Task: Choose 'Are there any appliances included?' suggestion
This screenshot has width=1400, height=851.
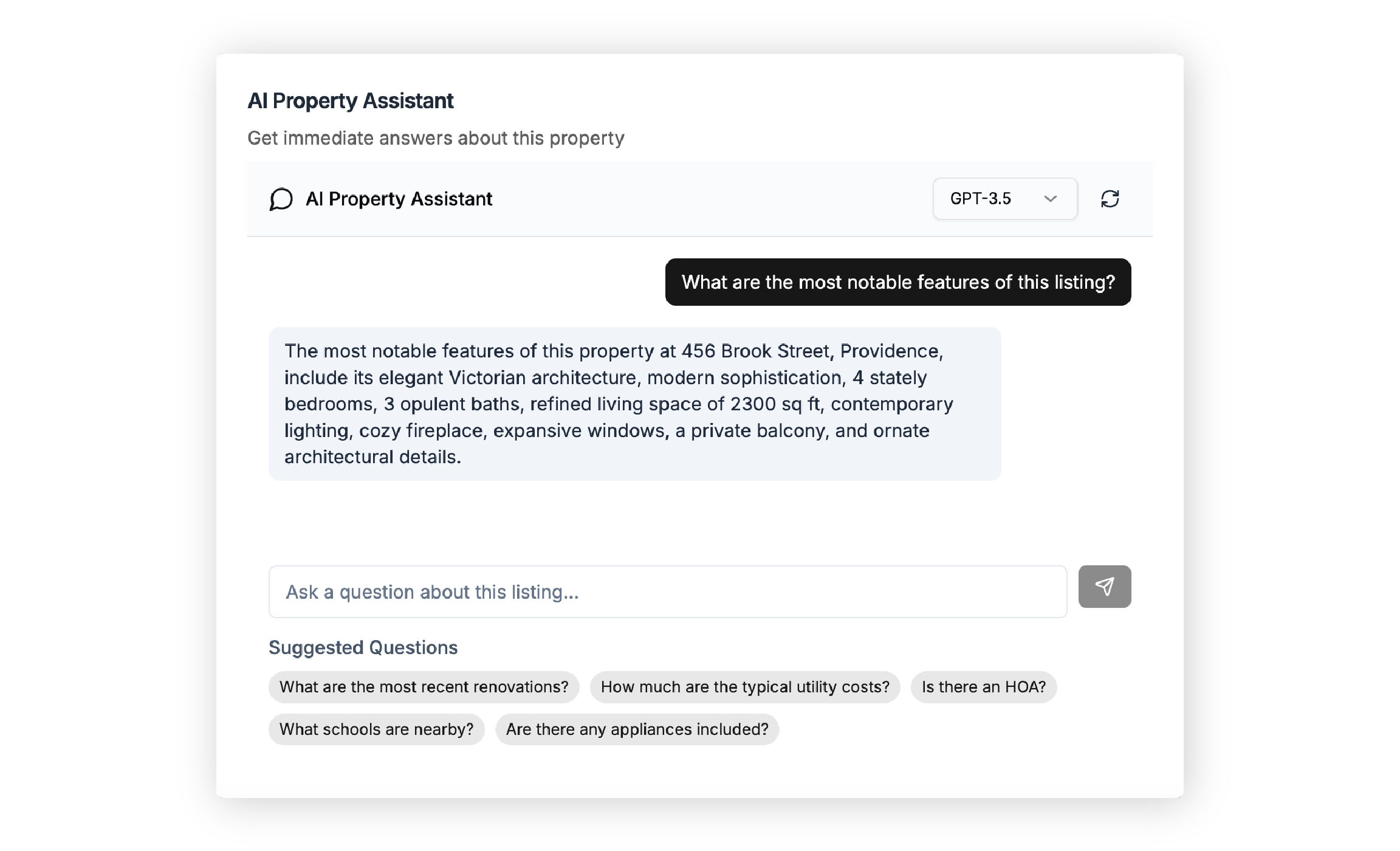Action: click(637, 729)
